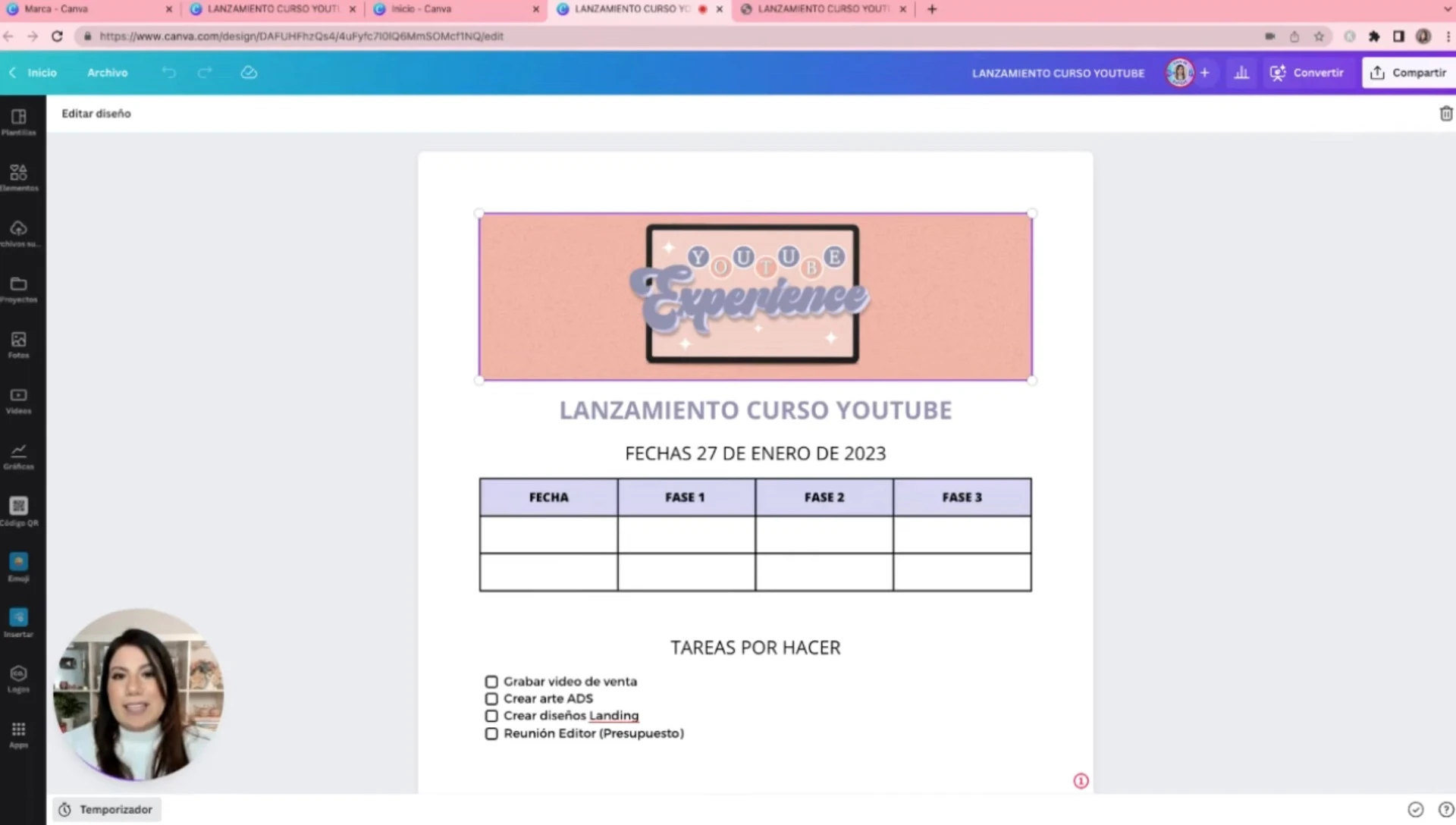Viewport: 1456px width, 825px height.
Task: Select the FASE 1 table header cell
Action: pyautogui.click(x=686, y=497)
